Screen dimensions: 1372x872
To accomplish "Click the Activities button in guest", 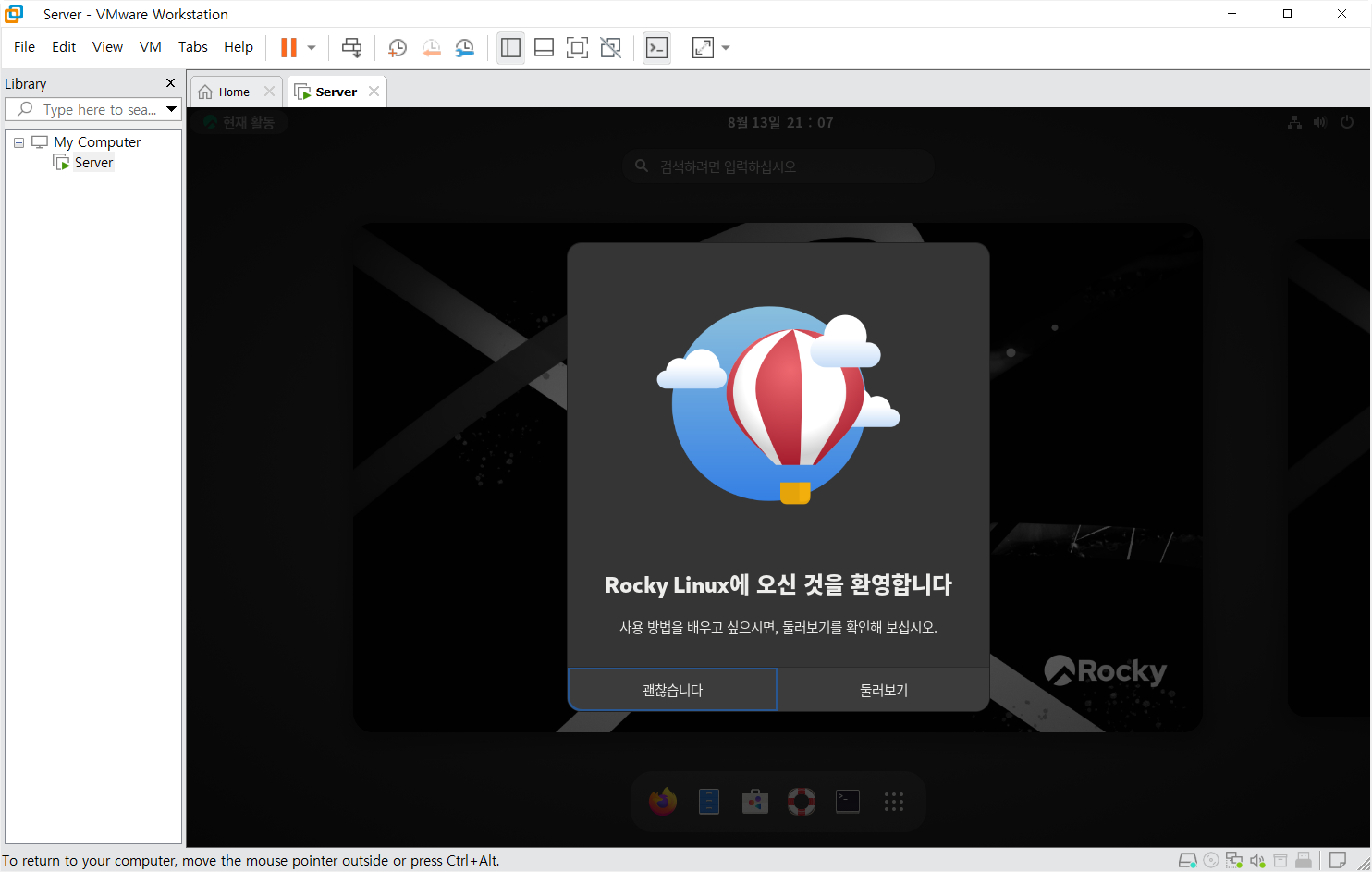I will [240, 122].
